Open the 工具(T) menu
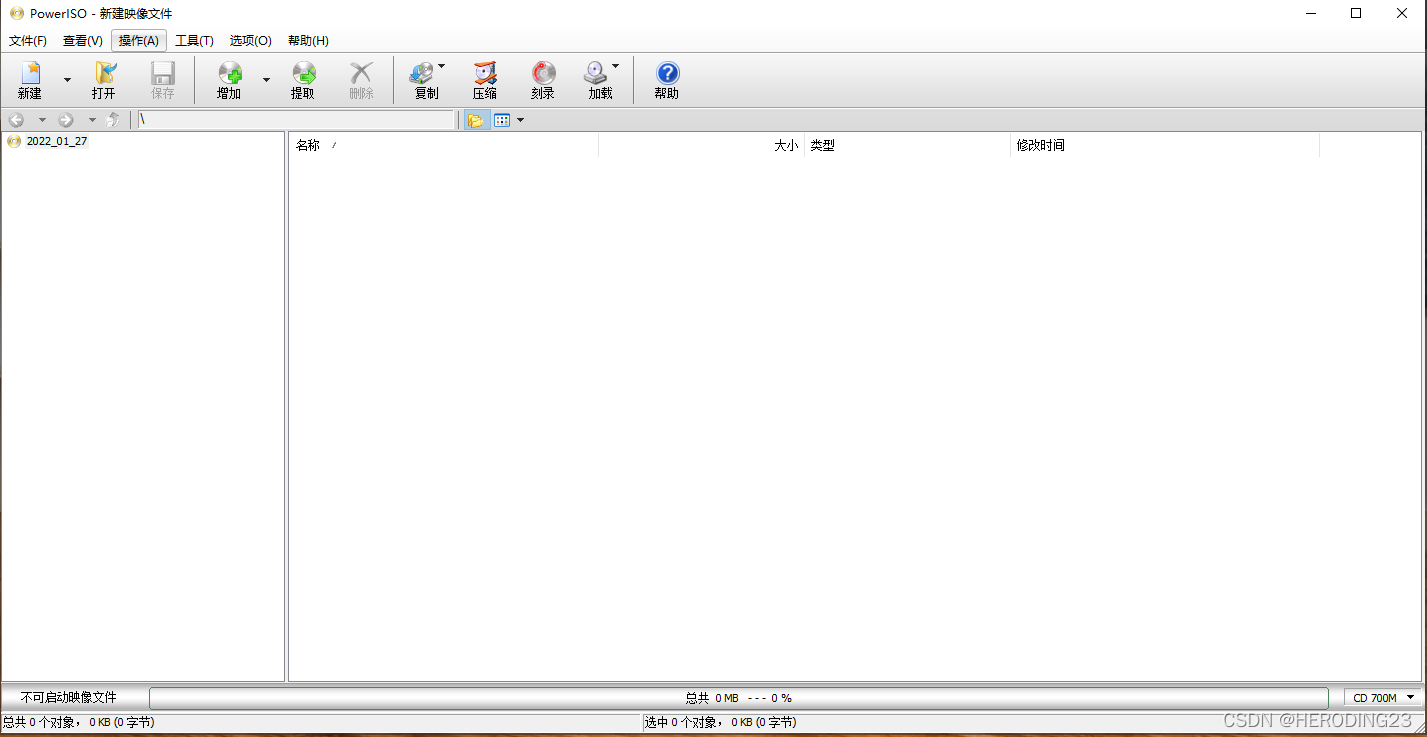The width and height of the screenshot is (1427, 737). pyautogui.click(x=195, y=41)
